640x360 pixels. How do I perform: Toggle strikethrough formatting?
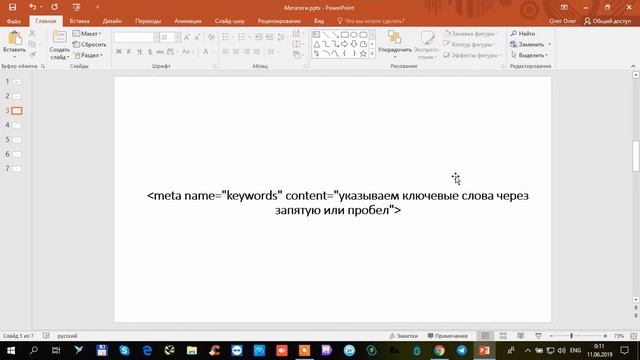pyautogui.click(x=160, y=51)
